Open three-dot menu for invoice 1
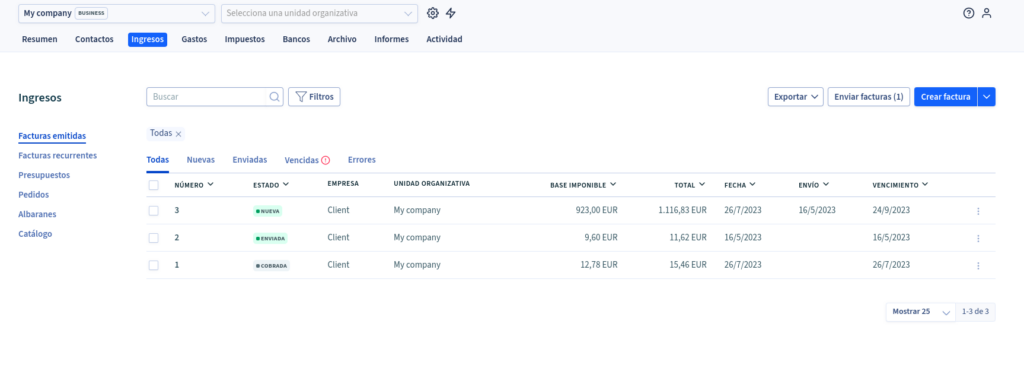This screenshot has height=365, width=1024. (978, 265)
